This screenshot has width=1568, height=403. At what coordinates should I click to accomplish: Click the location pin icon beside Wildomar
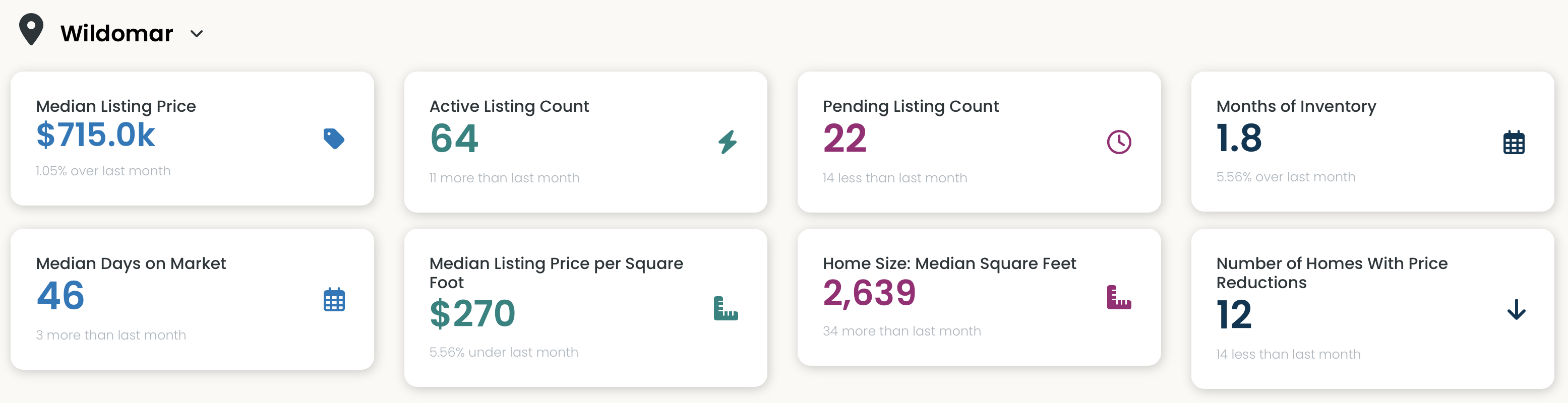coord(31,29)
